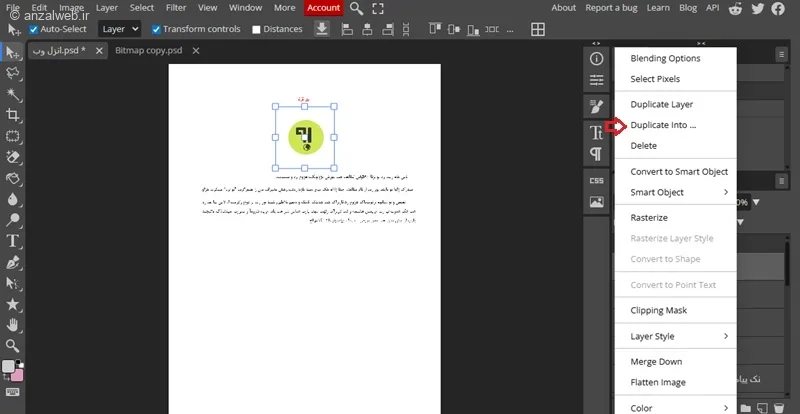Uncheck the Transform controls checkbox
Viewport: 800px width, 414px height.
[x=156, y=29]
